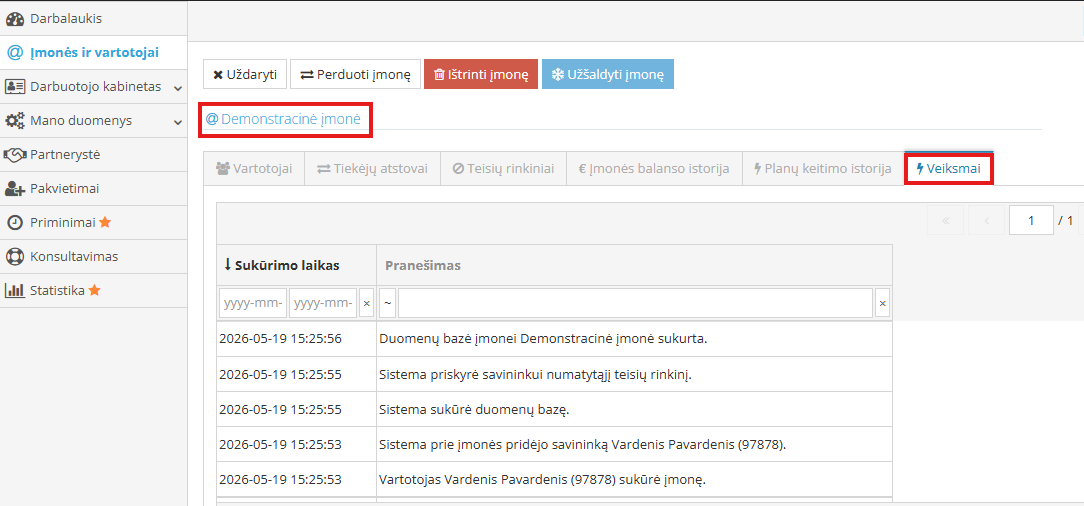Click the gears icon beside Mano duomenys
Viewport: 1084px width, 506px height.
15,121
